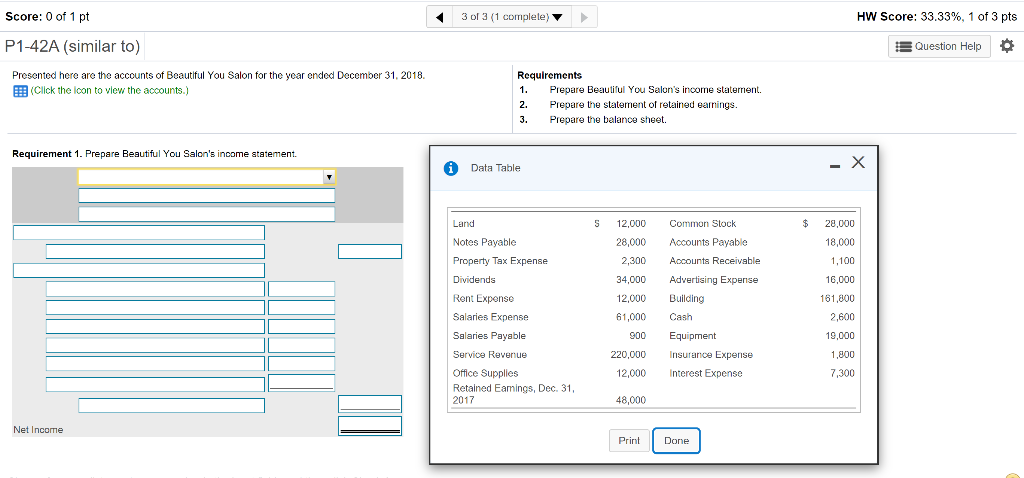
Task: Click the Salaries Expense row label
Action: coord(490,317)
